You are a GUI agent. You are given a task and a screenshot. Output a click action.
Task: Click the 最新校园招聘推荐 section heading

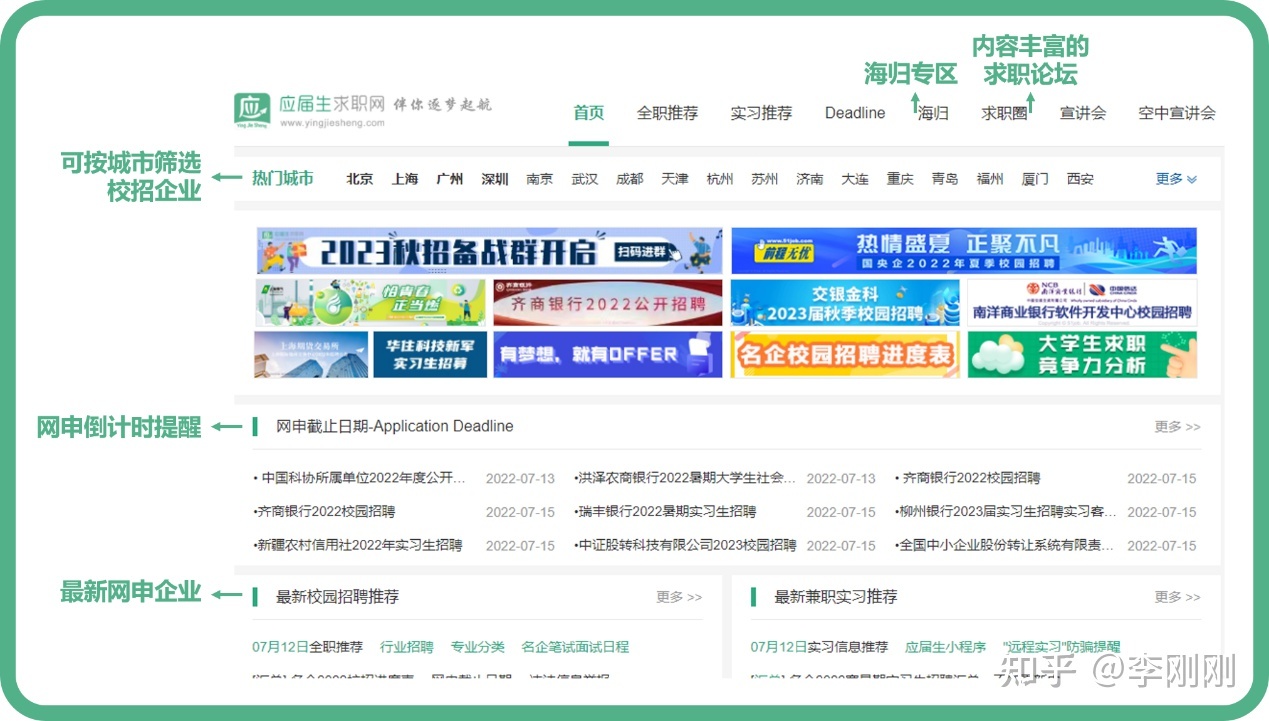pyautogui.click(x=337, y=597)
